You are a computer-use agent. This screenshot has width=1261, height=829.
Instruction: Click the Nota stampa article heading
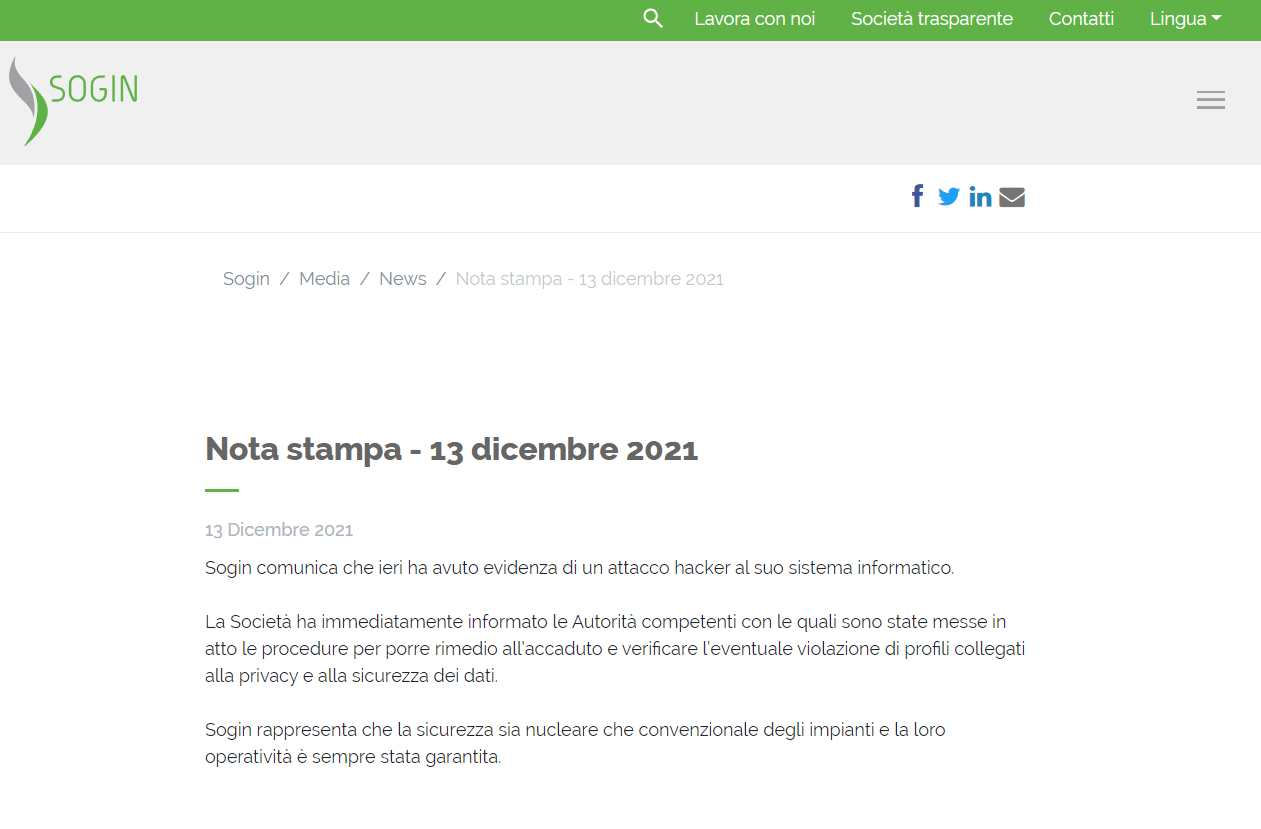pyautogui.click(x=451, y=449)
